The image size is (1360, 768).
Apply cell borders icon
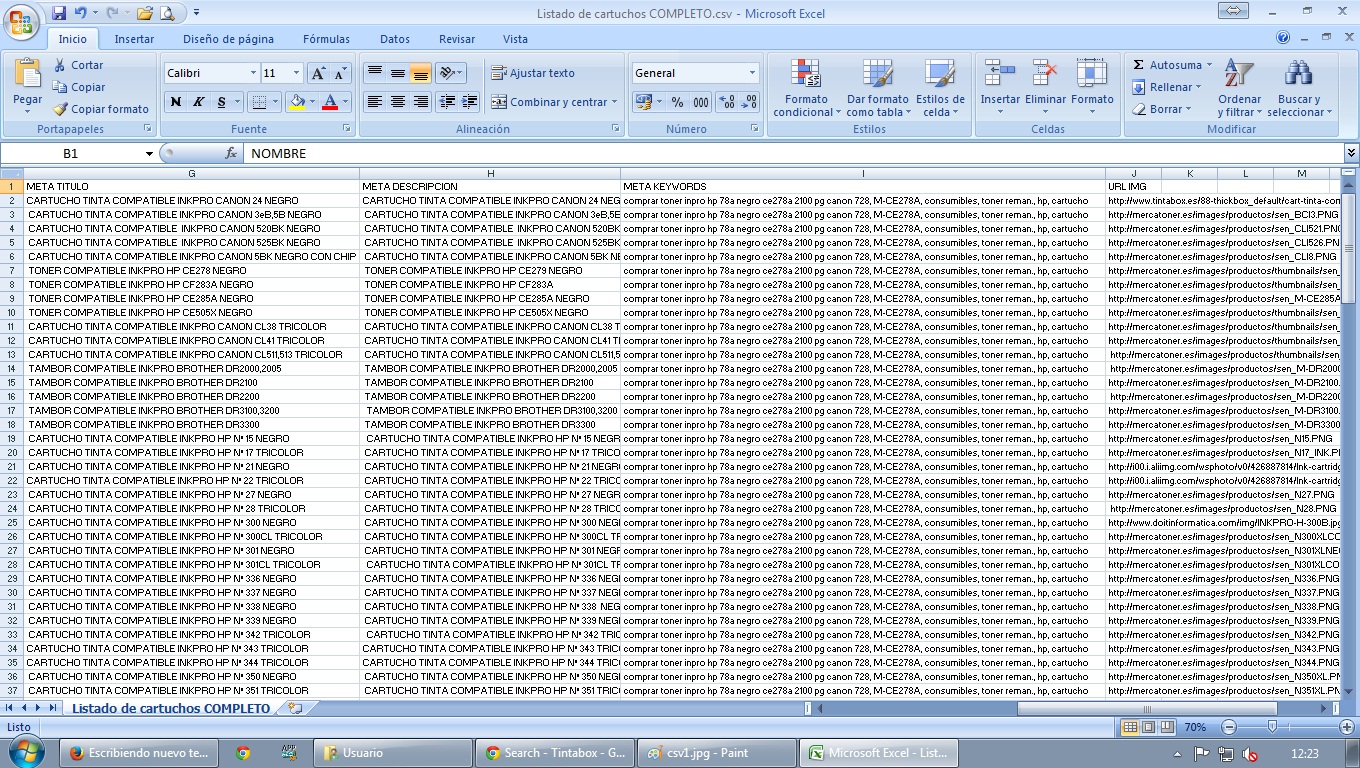[x=259, y=102]
